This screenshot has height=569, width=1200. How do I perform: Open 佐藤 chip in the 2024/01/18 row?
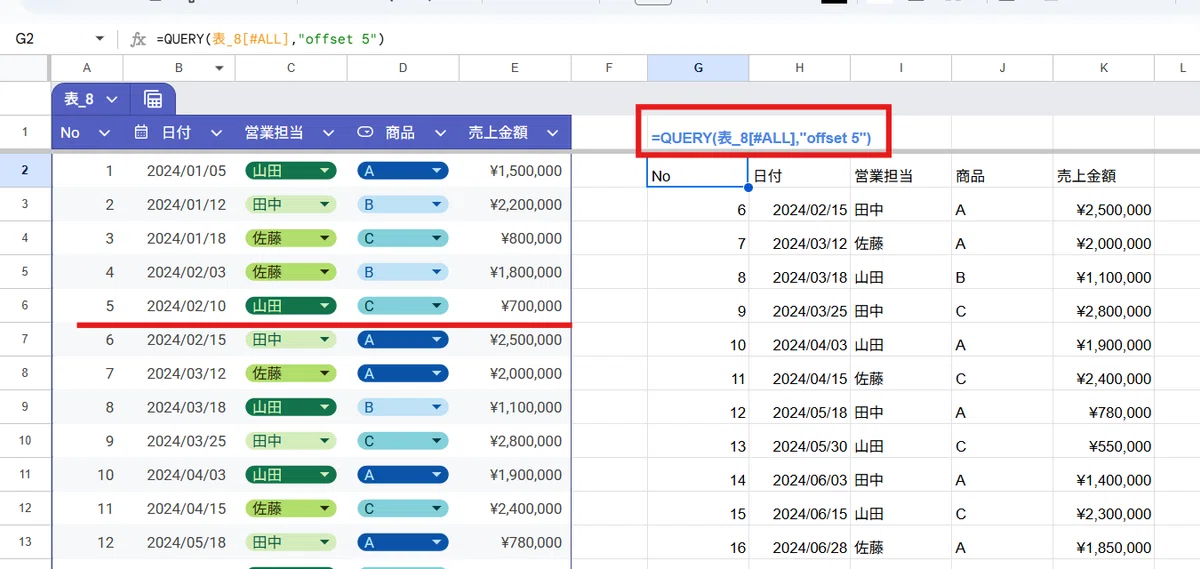291,239
